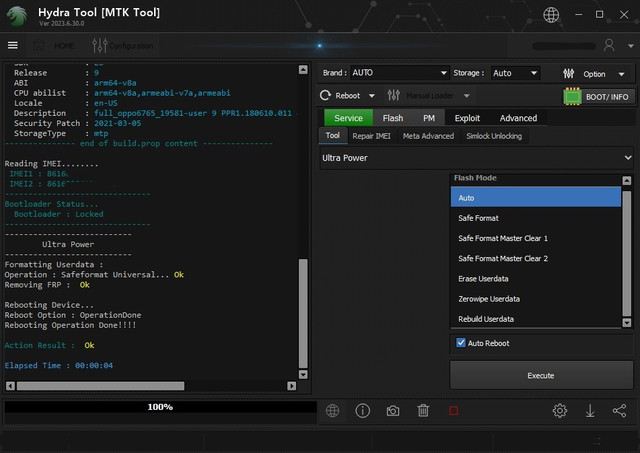Click 'Security Patch' value 2021-03-05
Viewport: 640px width, 453px height.
point(118,123)
